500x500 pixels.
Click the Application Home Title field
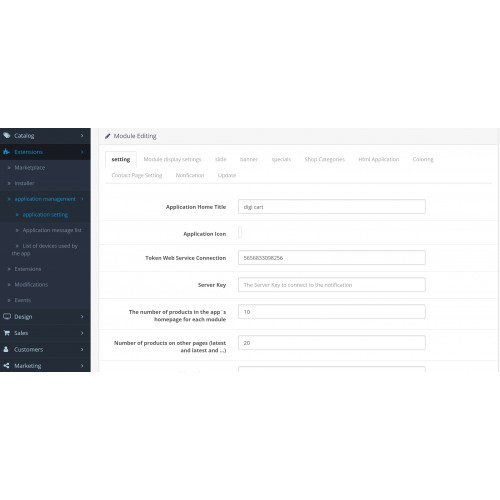click(332, 207)
